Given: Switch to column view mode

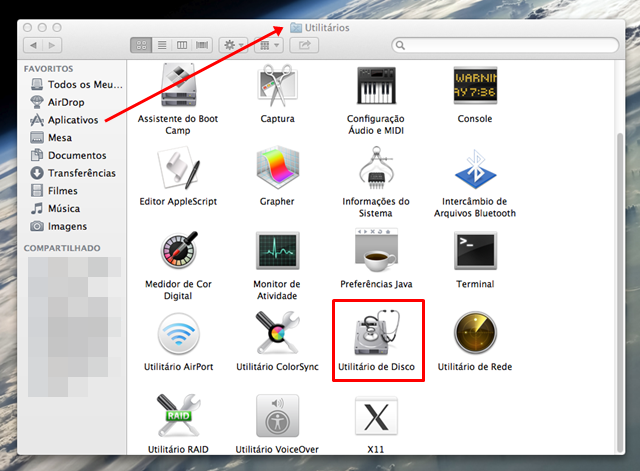Looking at the screenshot, I should (182, 45).
